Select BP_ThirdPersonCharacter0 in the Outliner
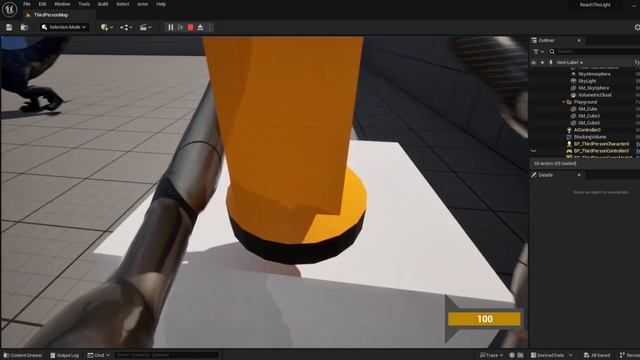Screen dimensions: 640x360 pyautogui.click(x=601, y=144)
